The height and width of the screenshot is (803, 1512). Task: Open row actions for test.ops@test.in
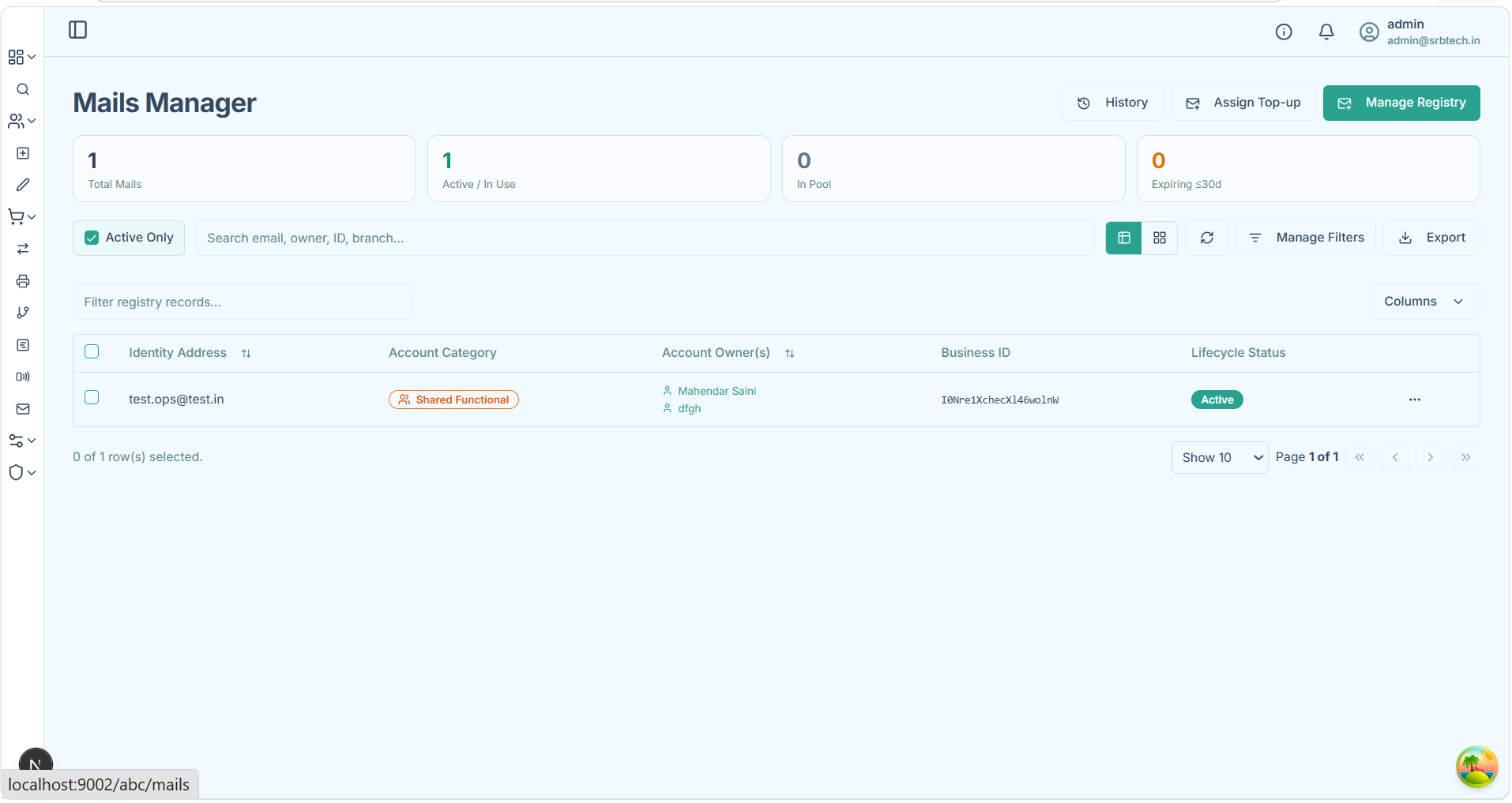(x=1415, y=400)
